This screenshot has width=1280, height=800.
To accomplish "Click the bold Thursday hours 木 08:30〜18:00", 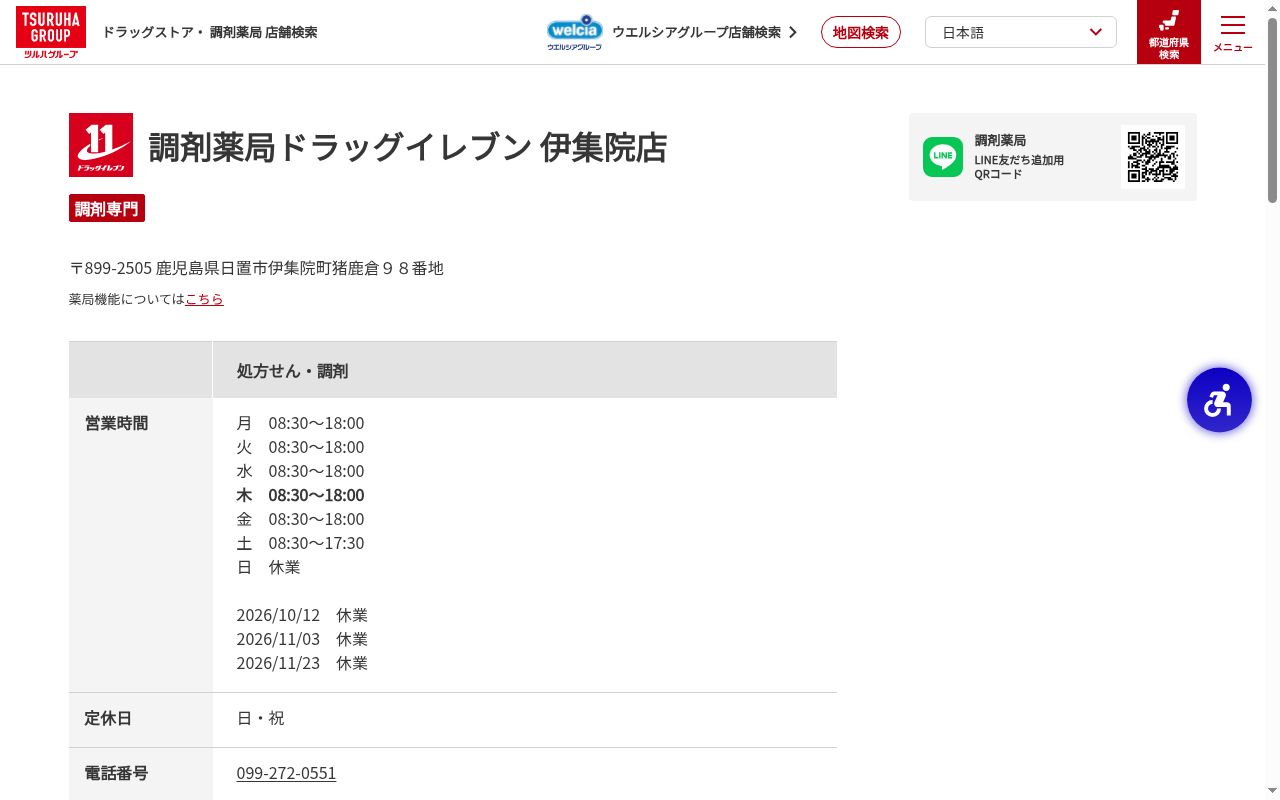I will pos(300,495).
